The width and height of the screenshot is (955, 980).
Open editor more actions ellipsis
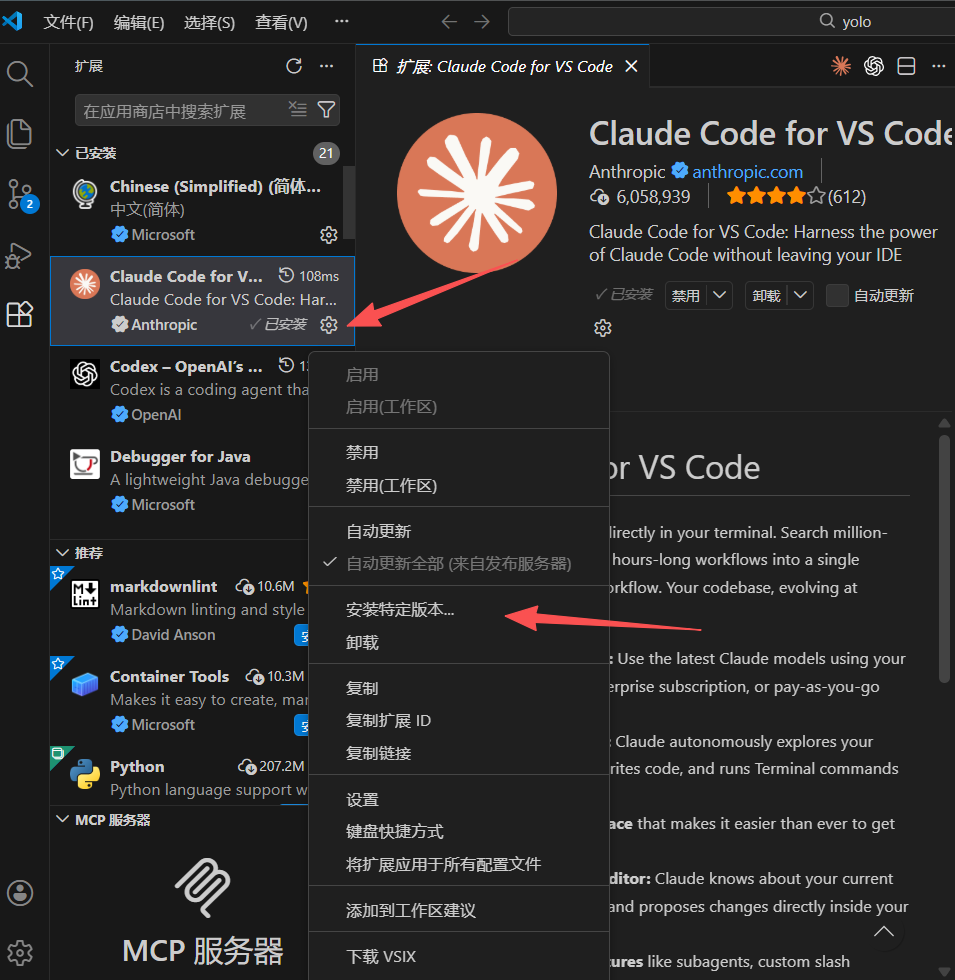coord(939,66)
